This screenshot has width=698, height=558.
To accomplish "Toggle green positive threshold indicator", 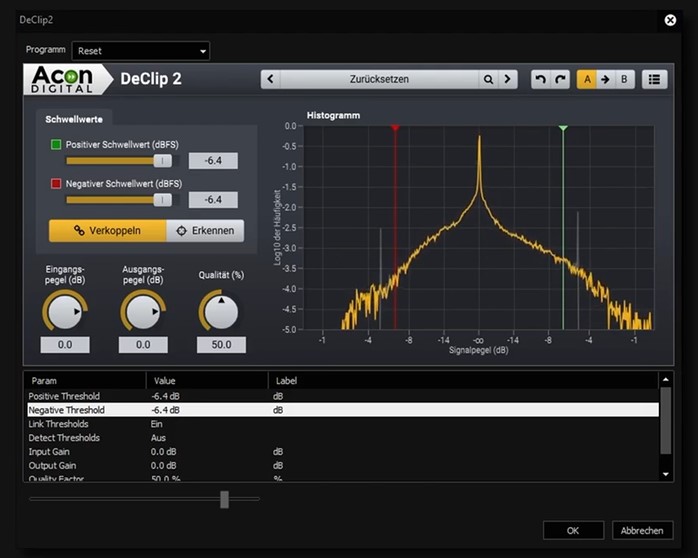I will 56,145.
